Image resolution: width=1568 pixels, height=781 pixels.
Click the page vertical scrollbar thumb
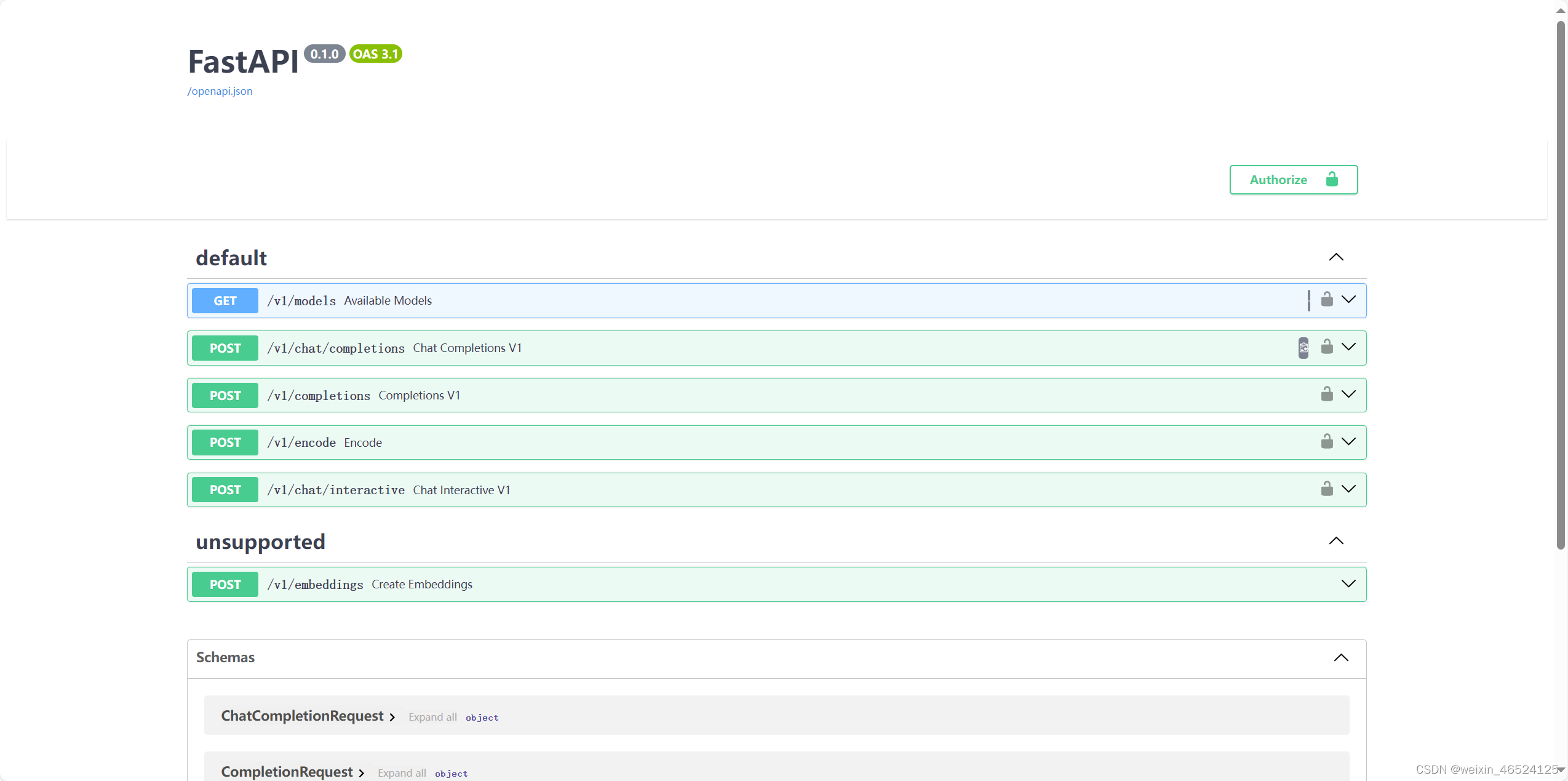(x=1561, y=284)
